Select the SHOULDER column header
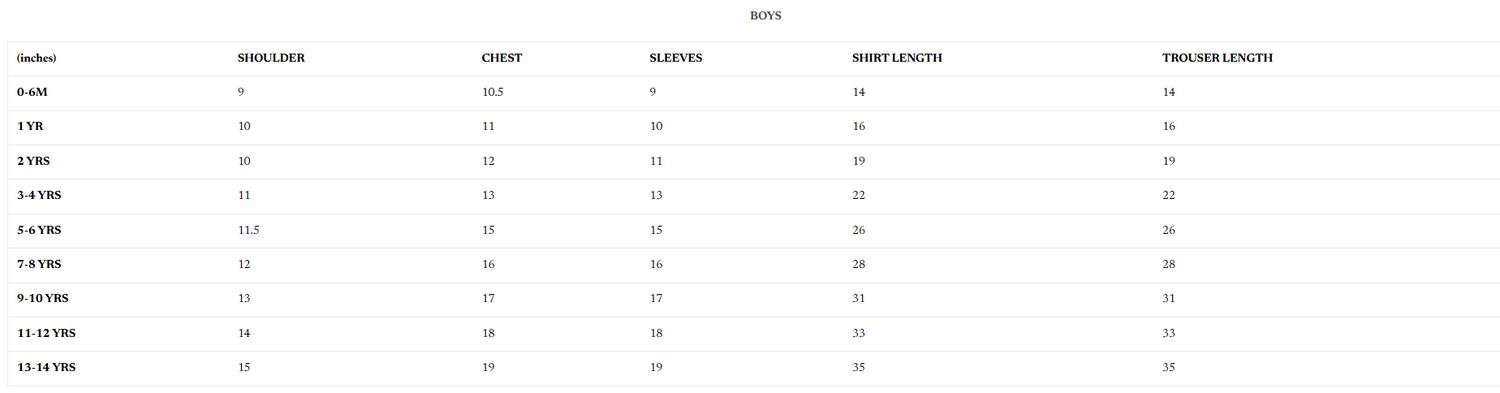 271,58
